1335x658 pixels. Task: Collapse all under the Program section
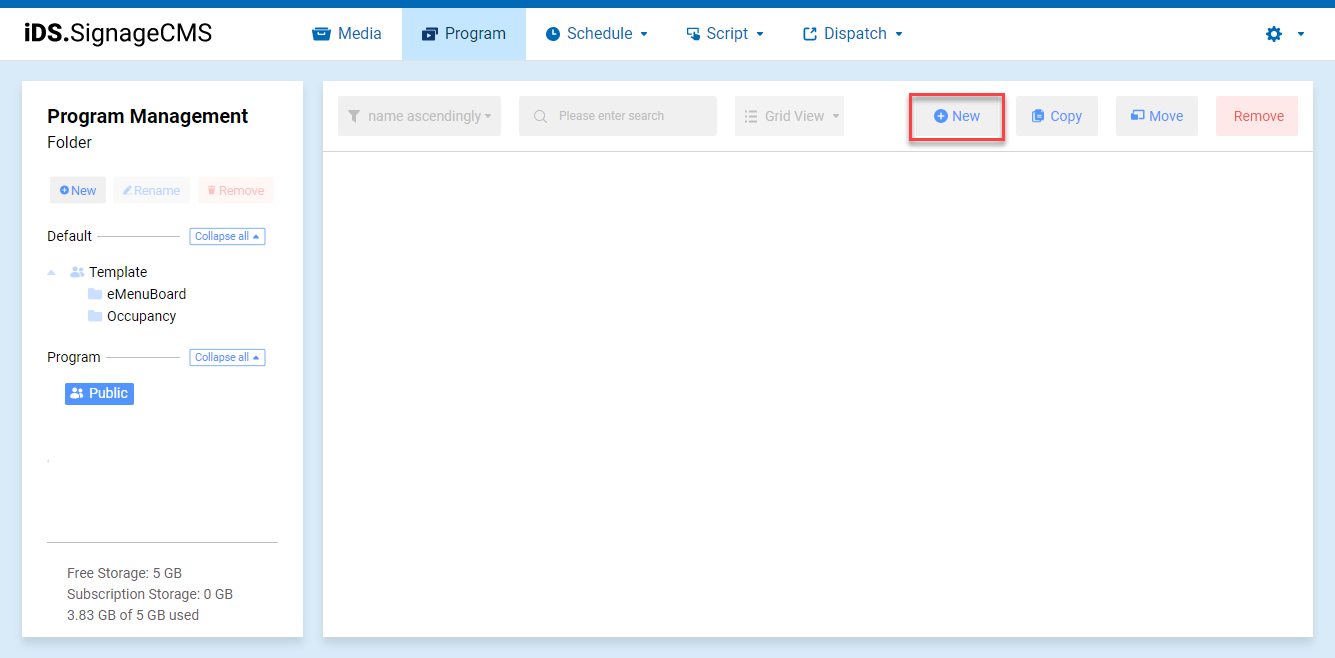(227, 357)
